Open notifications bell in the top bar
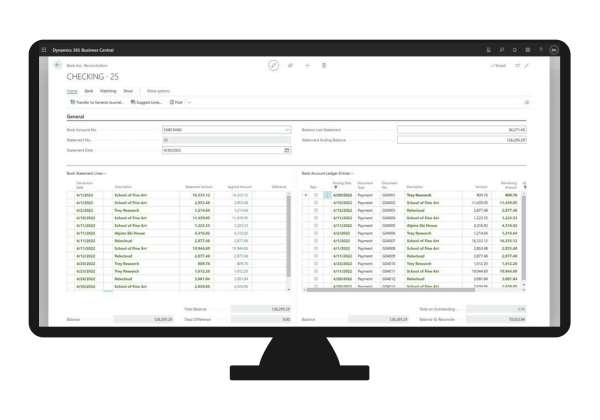Screen dimensions: 600x420 (515, 50)
